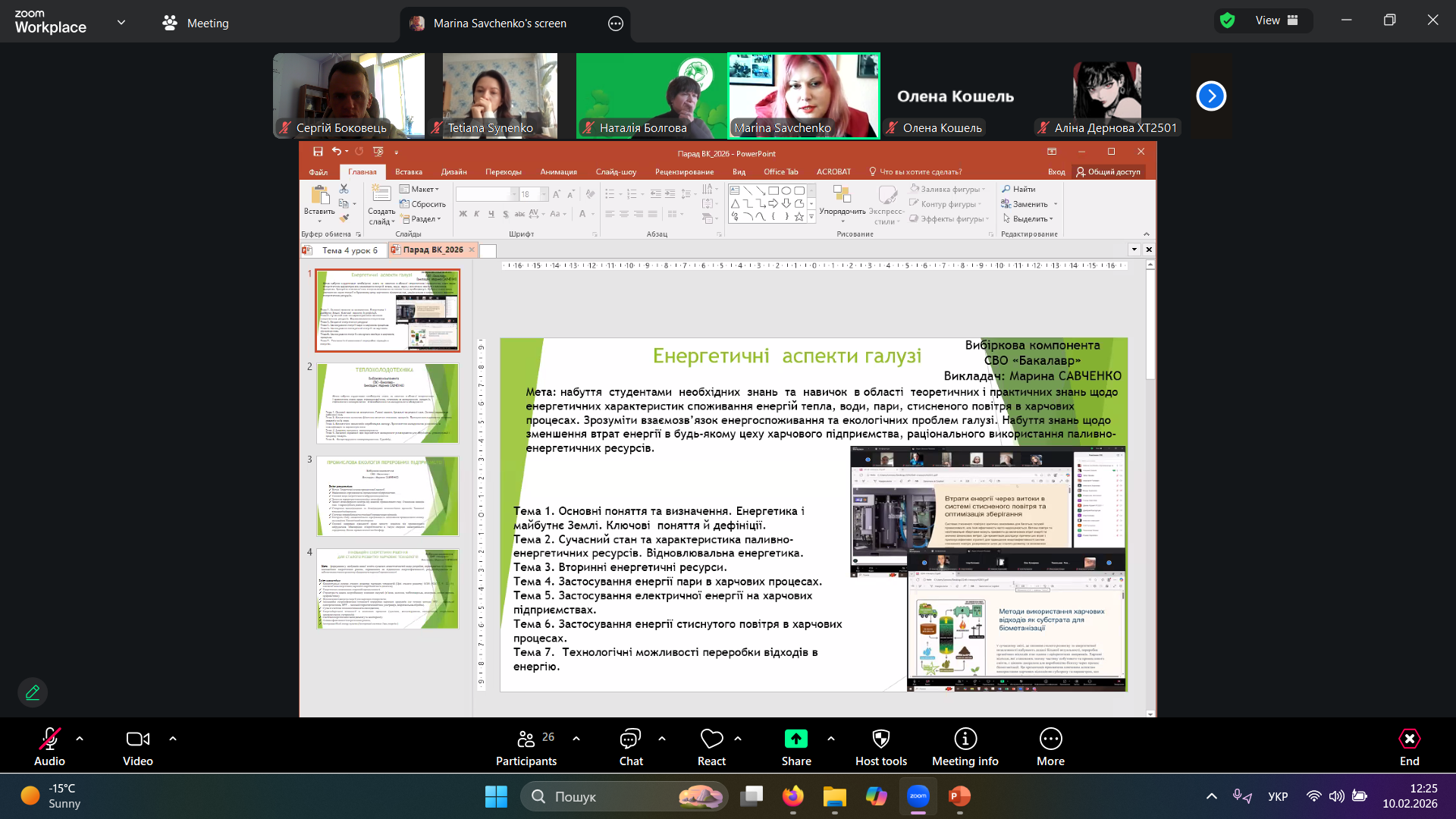The width and height of the screenshot is (1456, 819).
Task: Click the React heart icon
Action: pos(711,739)
